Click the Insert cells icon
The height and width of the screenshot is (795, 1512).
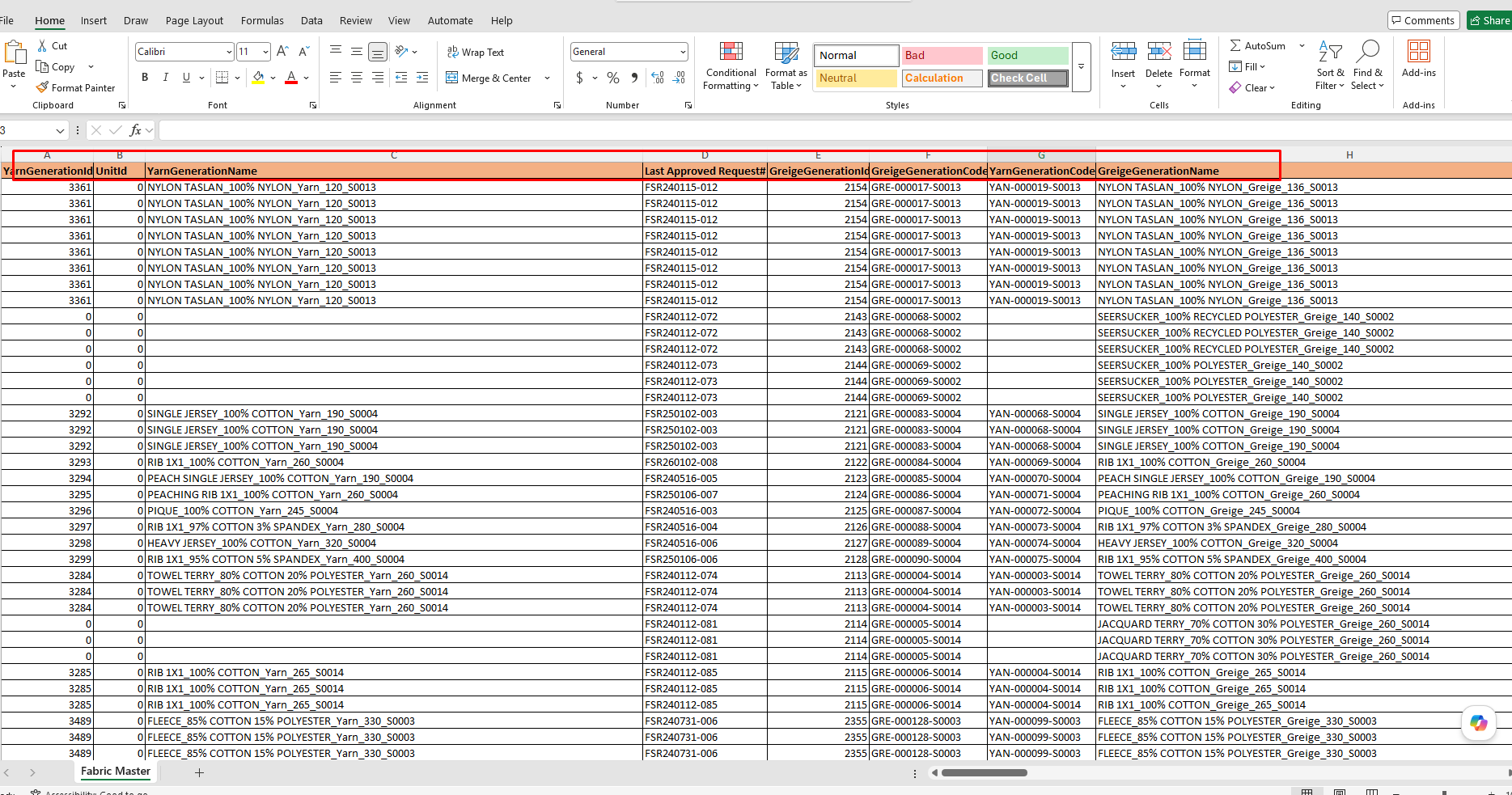click(x=1123, y=52)
